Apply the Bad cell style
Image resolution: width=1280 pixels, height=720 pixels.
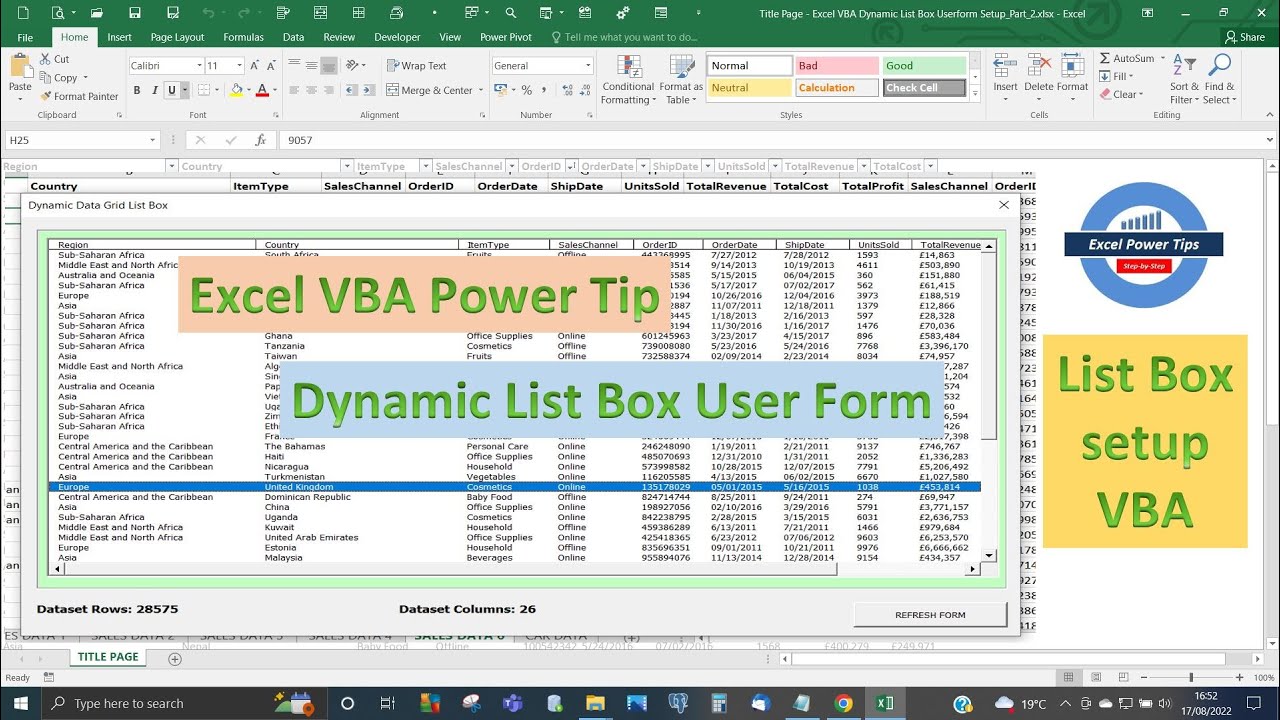click(x=836, y=66)
